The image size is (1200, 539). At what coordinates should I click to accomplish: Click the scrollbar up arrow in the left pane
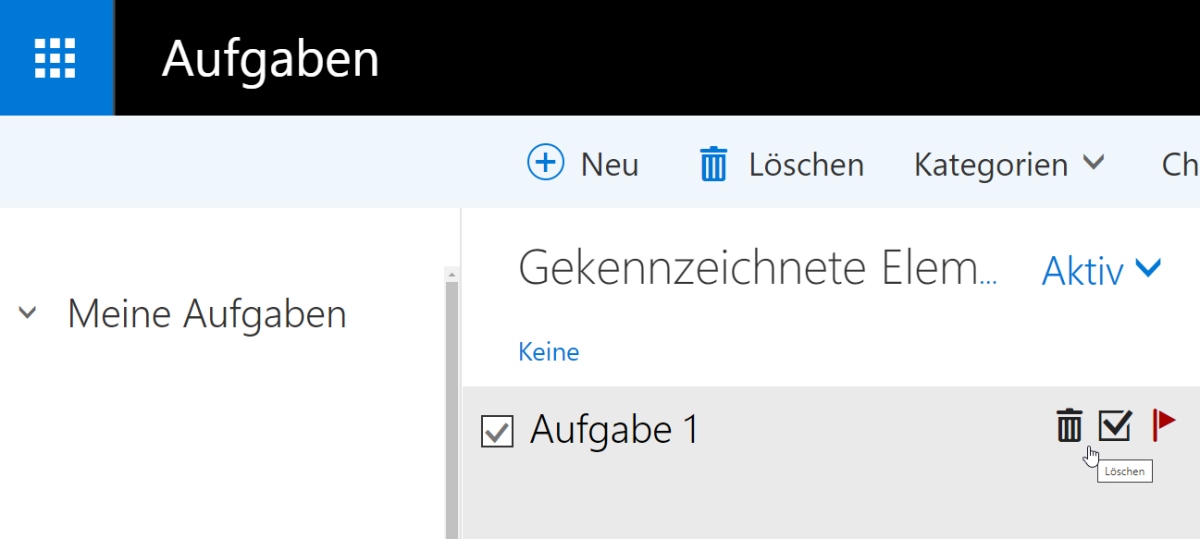451,275
